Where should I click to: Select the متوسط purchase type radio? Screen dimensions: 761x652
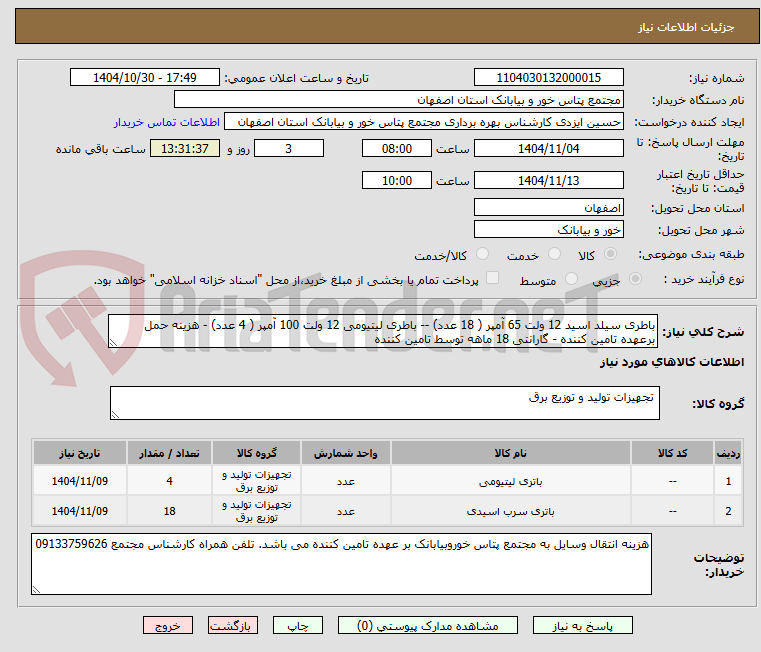tap(571, 279)
